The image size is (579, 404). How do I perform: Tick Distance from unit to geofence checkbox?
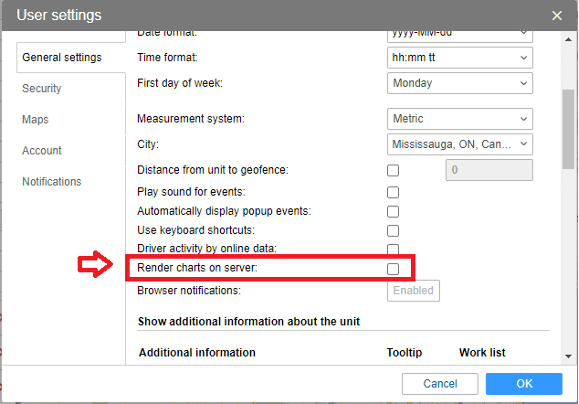(x=393, y=170)
